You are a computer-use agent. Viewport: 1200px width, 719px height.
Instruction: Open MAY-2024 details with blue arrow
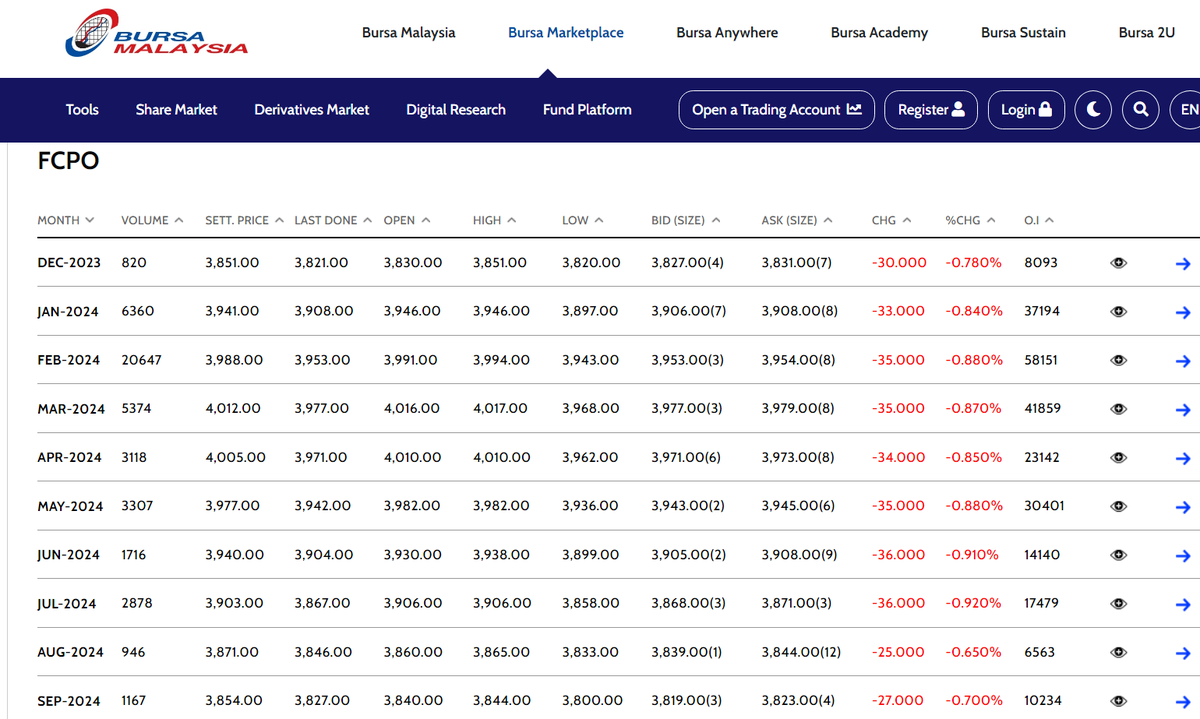pos(1183,507)
